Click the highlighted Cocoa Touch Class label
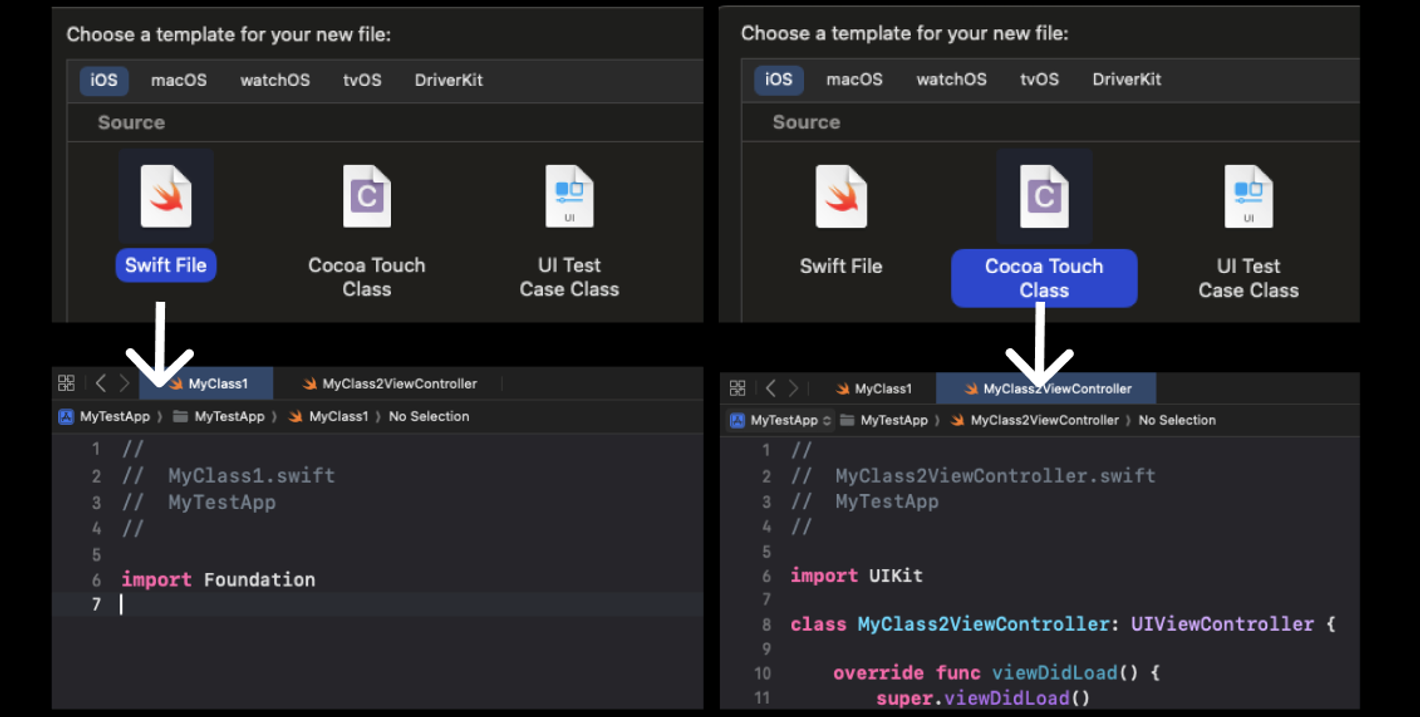 [1044, 278]
